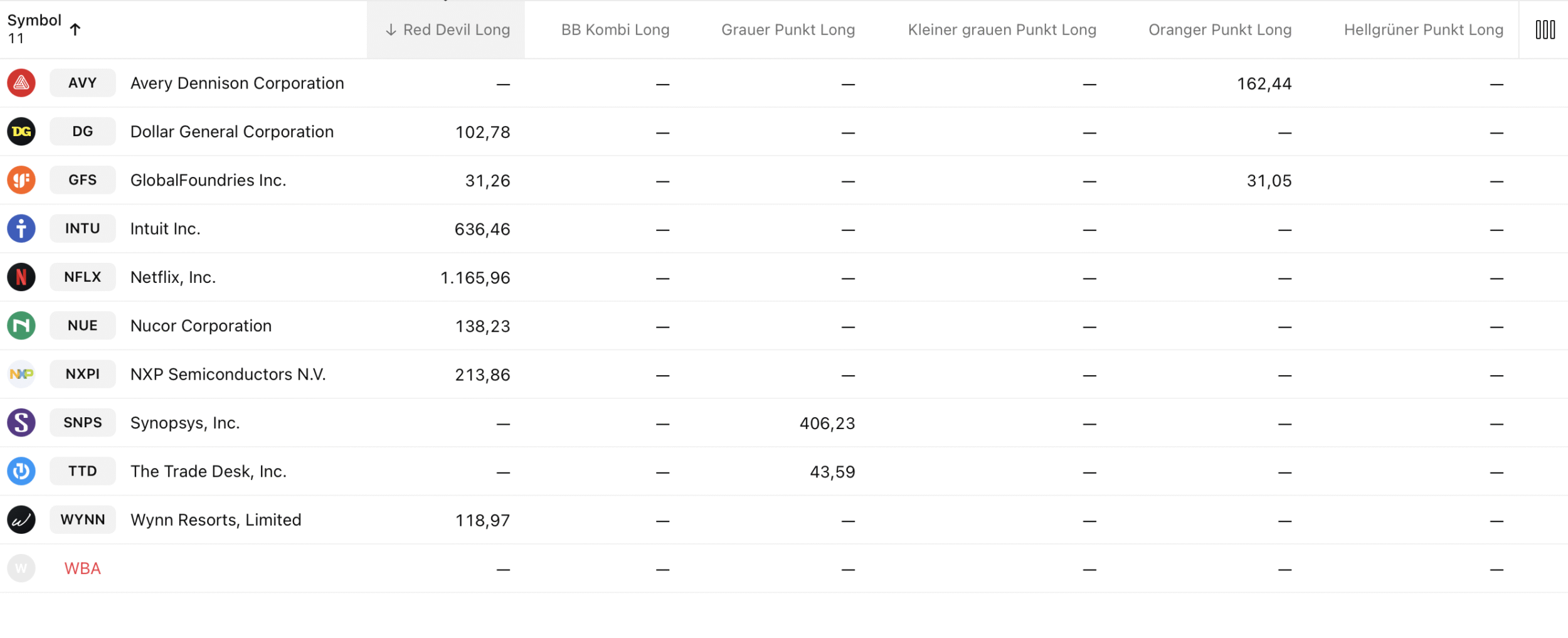Sort by Grauer Punkt Long column
This screenshot has width=1568, height=638.
tap(788, 29)
